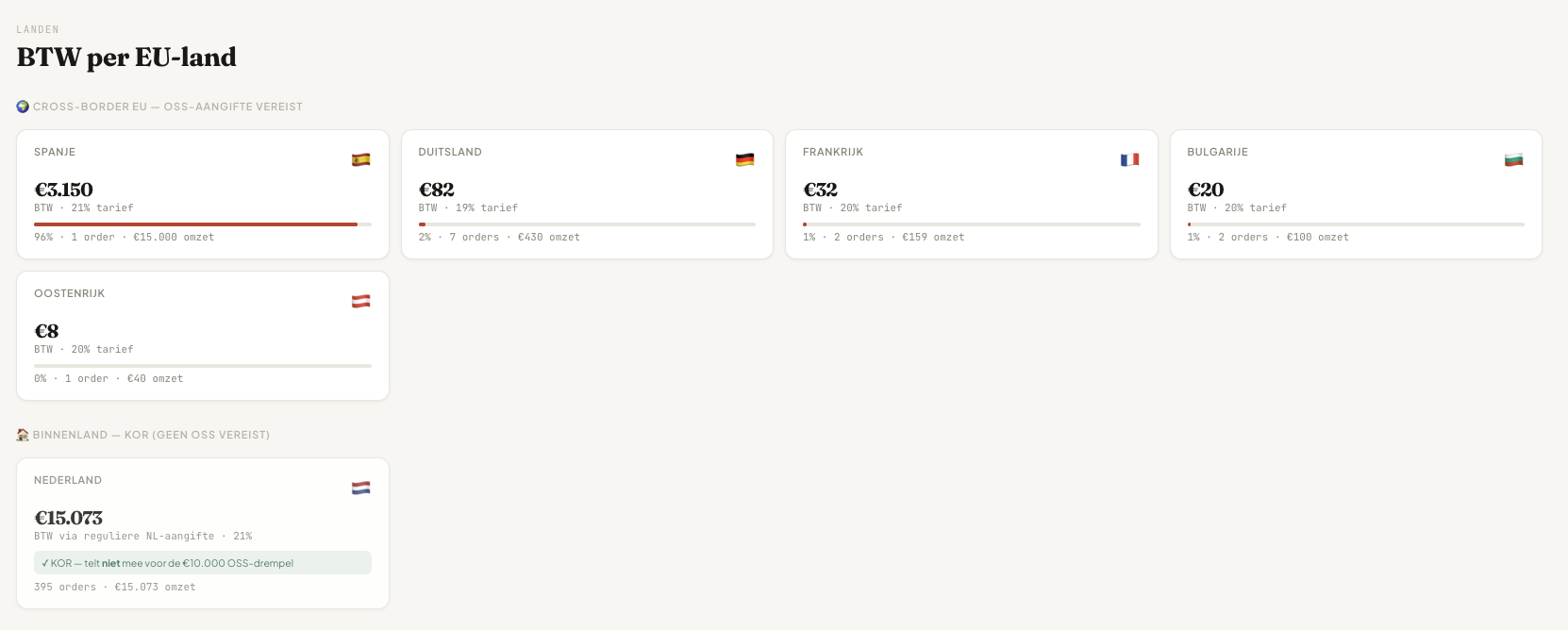The width and height of the screenshot is (1568, 630).
Task: Click the Spanje €3.150 BTW amount
Action: tap(63, 190)
